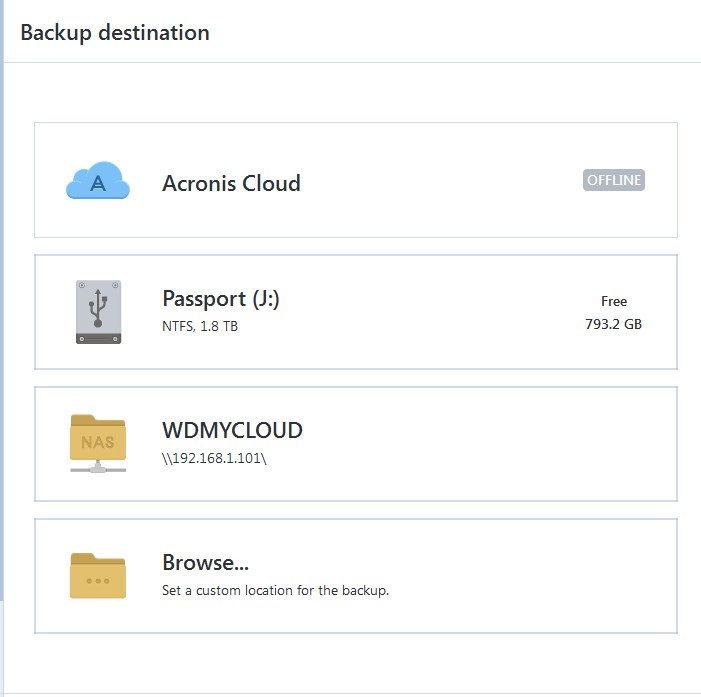701x697 pixels.
Task: Click the WDMYCLOUD NAS folder icon
Action: coord(98,443)
